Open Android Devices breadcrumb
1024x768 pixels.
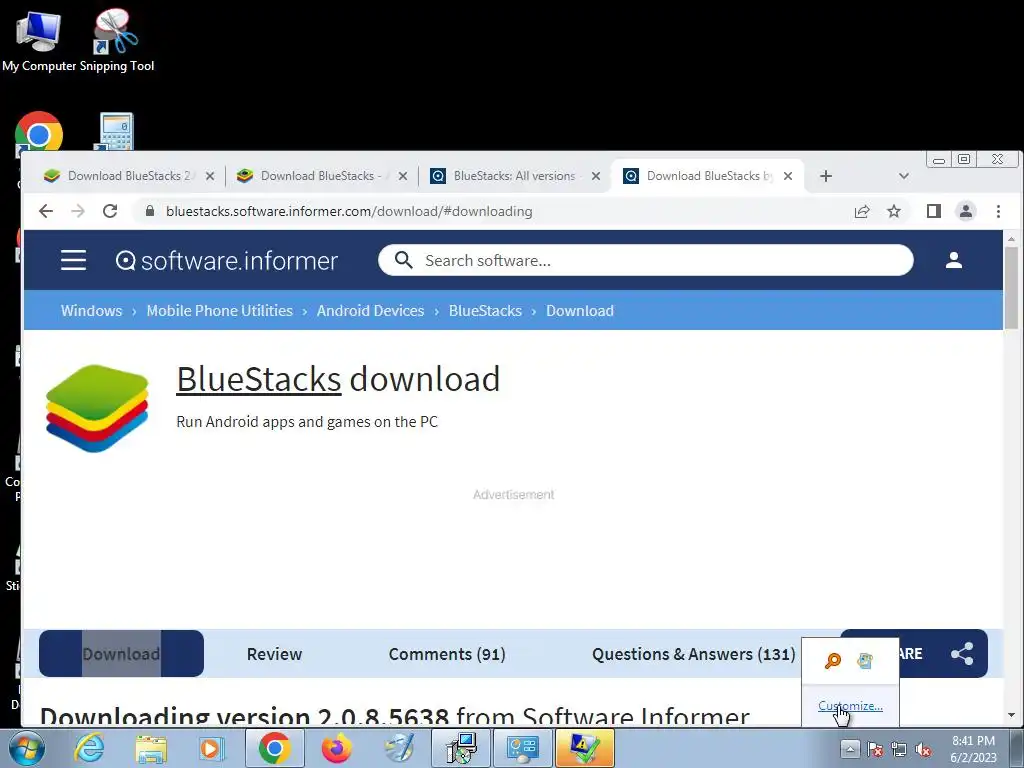click(370, 310)
